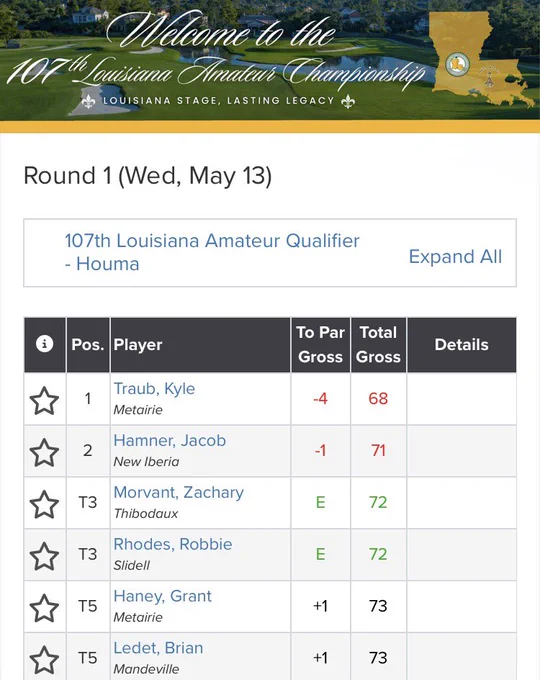Mark Robbie Rhodes as favorite star
This screenshot has height=680, width=540.
tap(44, 556)
